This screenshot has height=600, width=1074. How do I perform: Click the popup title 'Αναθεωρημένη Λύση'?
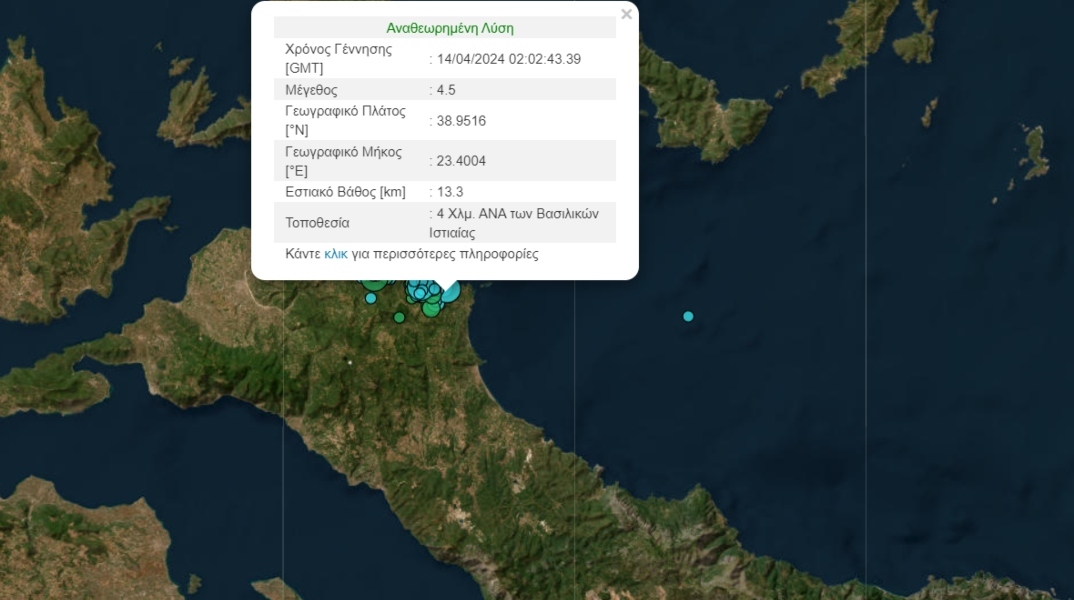pos(450,28)
